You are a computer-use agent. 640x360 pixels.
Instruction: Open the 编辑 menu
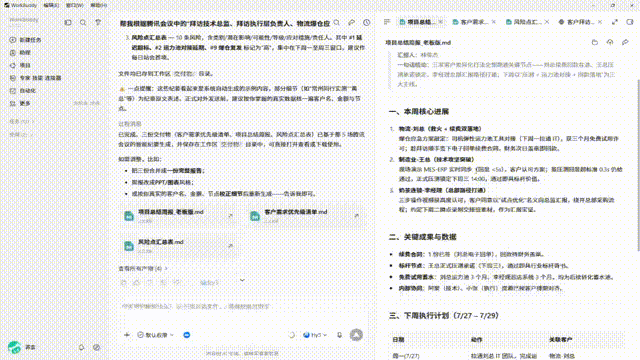click(51, 5)
